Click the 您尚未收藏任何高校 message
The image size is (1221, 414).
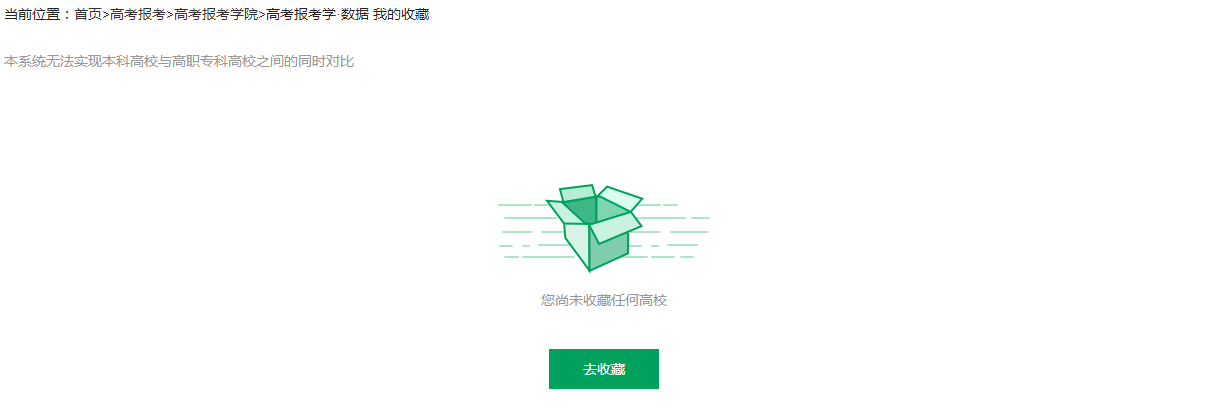[604, 300]
